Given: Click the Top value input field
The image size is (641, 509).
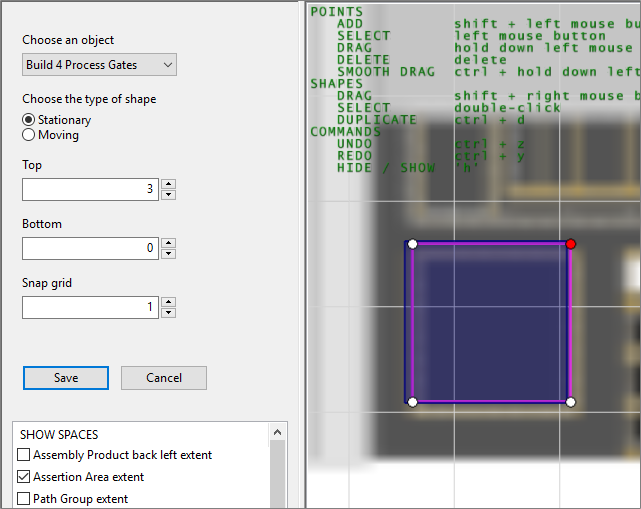Looking at the screenshot, I should [90, 189].
